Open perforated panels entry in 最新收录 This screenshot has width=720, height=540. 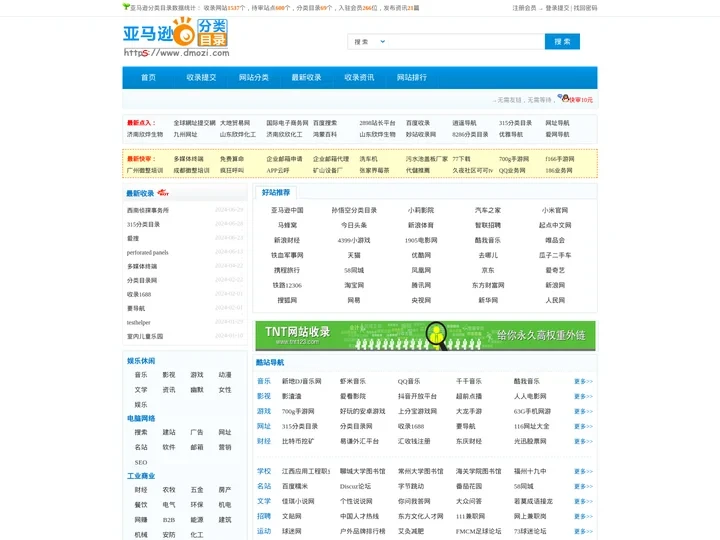point(148,253)
